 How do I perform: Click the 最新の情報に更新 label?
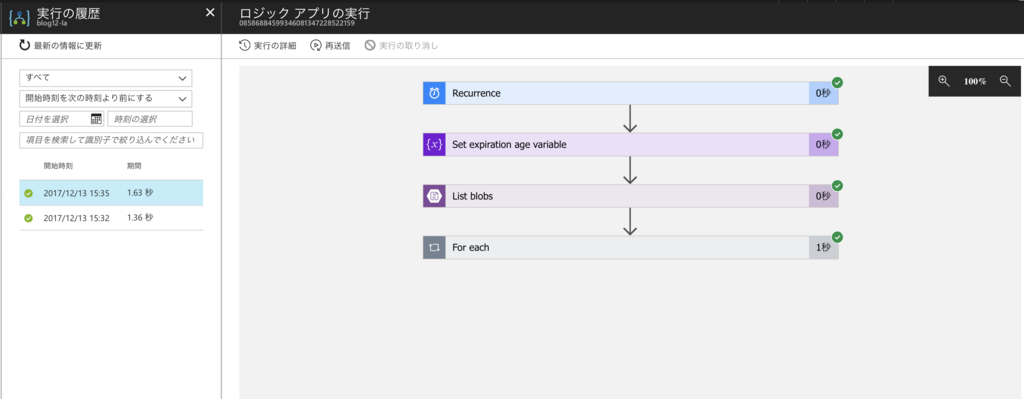[x=68, y=46]
